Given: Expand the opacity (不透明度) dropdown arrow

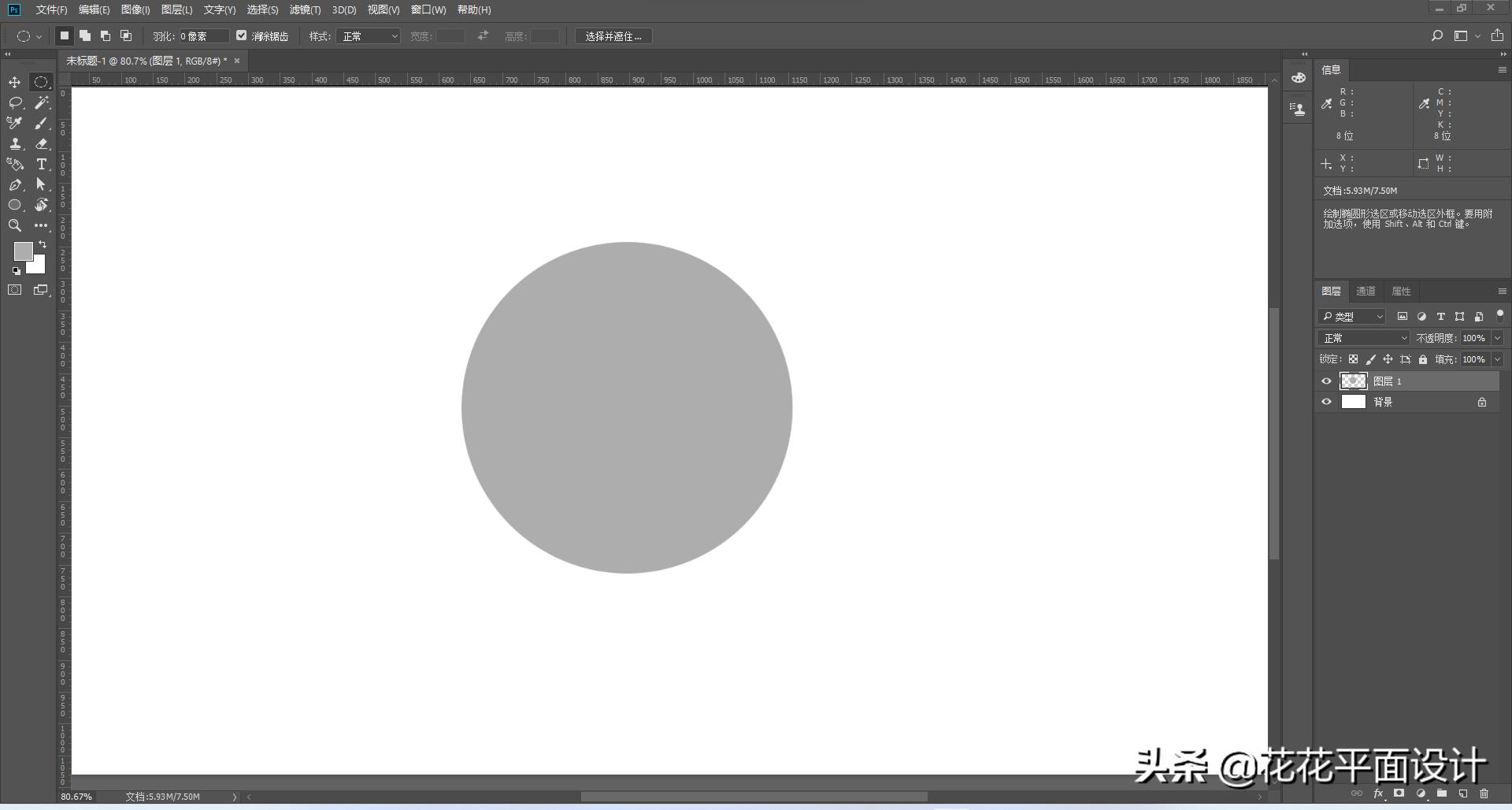Looking at the screenshot, I should (1497, 338).
